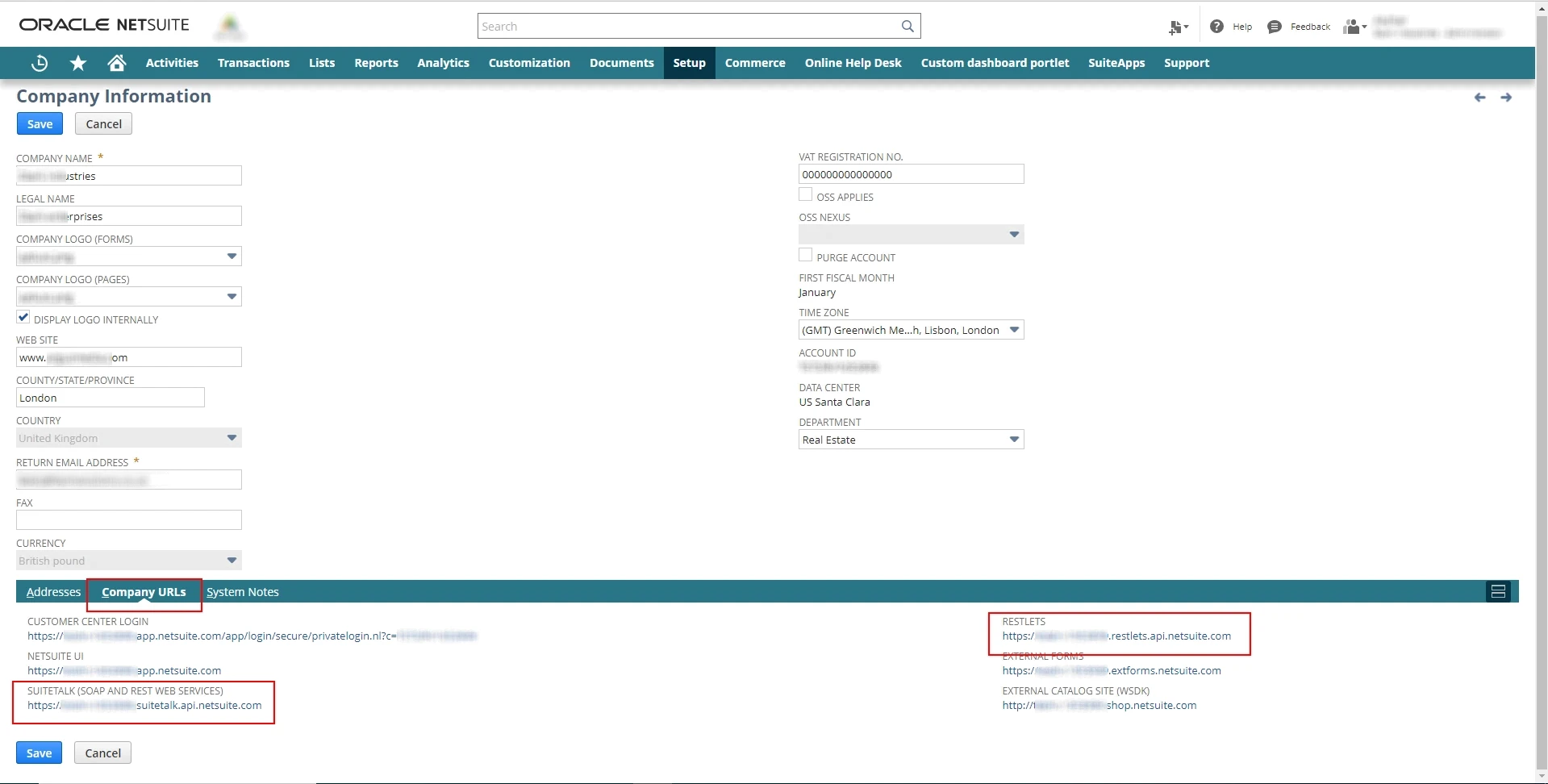Click the Web Site field
1548x784 pixels.
point(129,357)
